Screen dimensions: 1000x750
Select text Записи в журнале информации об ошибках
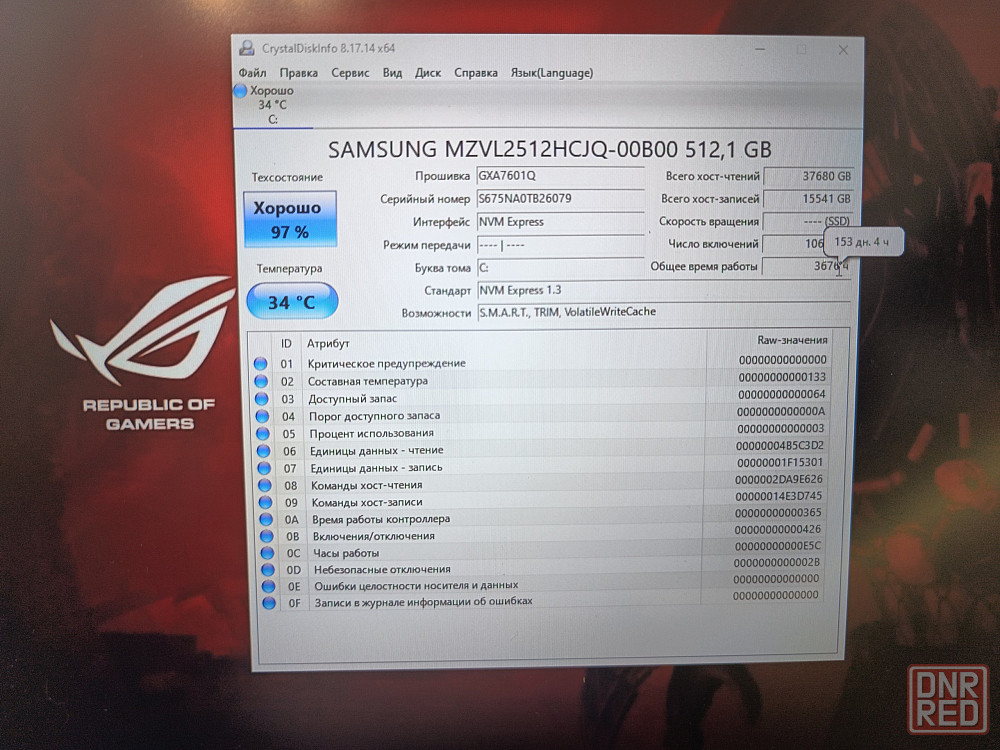(423, 601)
